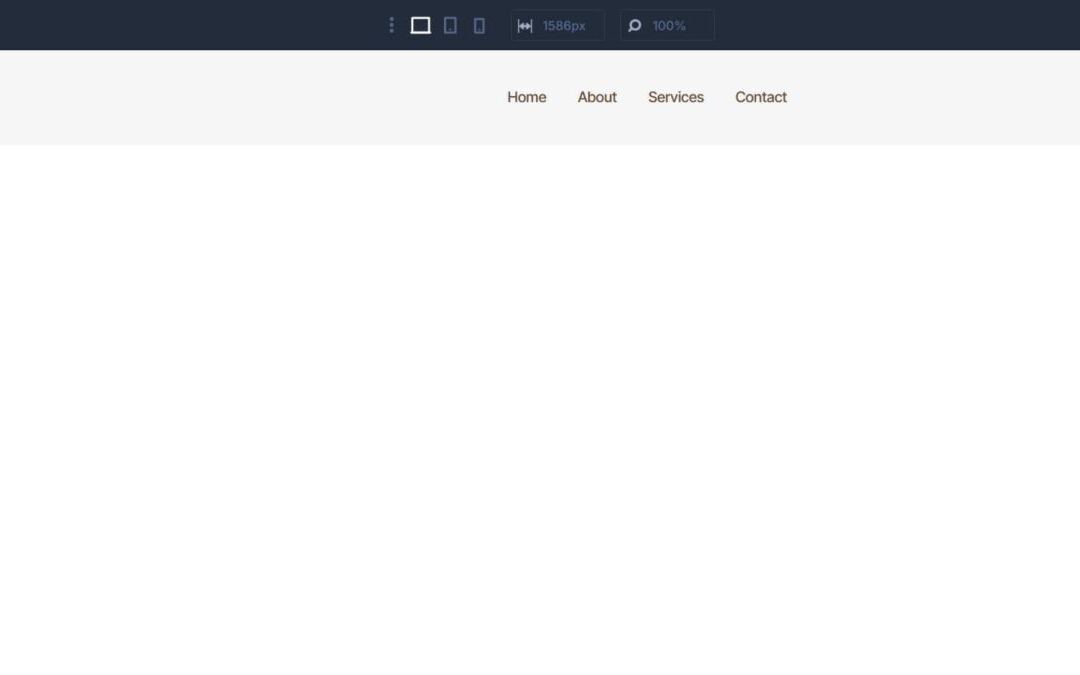This screenshot has height=675, width=1080.
Task: Open the viewport width control
Action: 557,25
